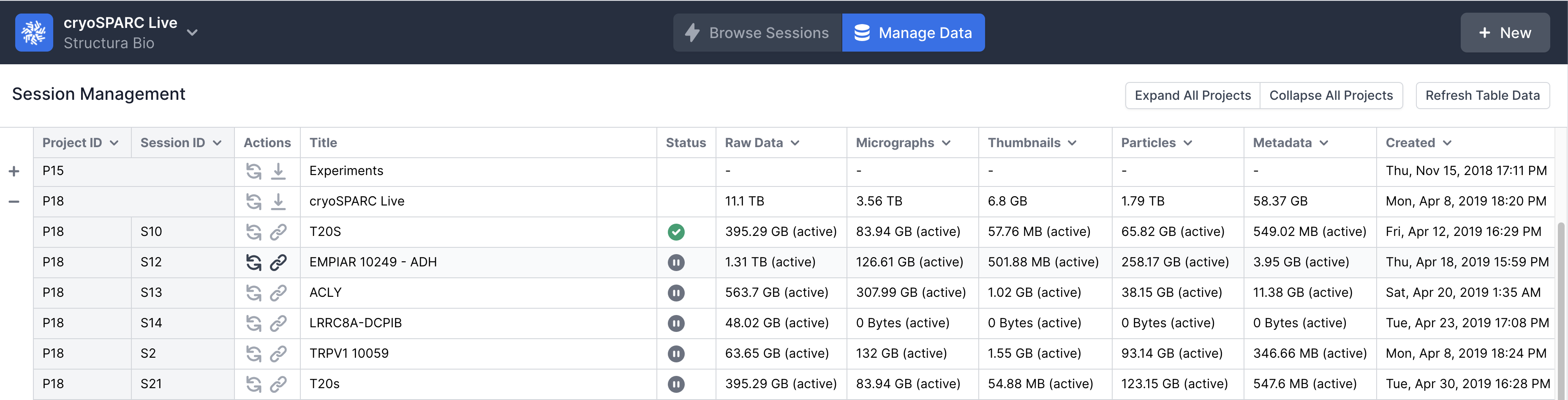
Task: Open the cryoSPARC Live app switcher chevron
Action: click(x=192, y=32)
